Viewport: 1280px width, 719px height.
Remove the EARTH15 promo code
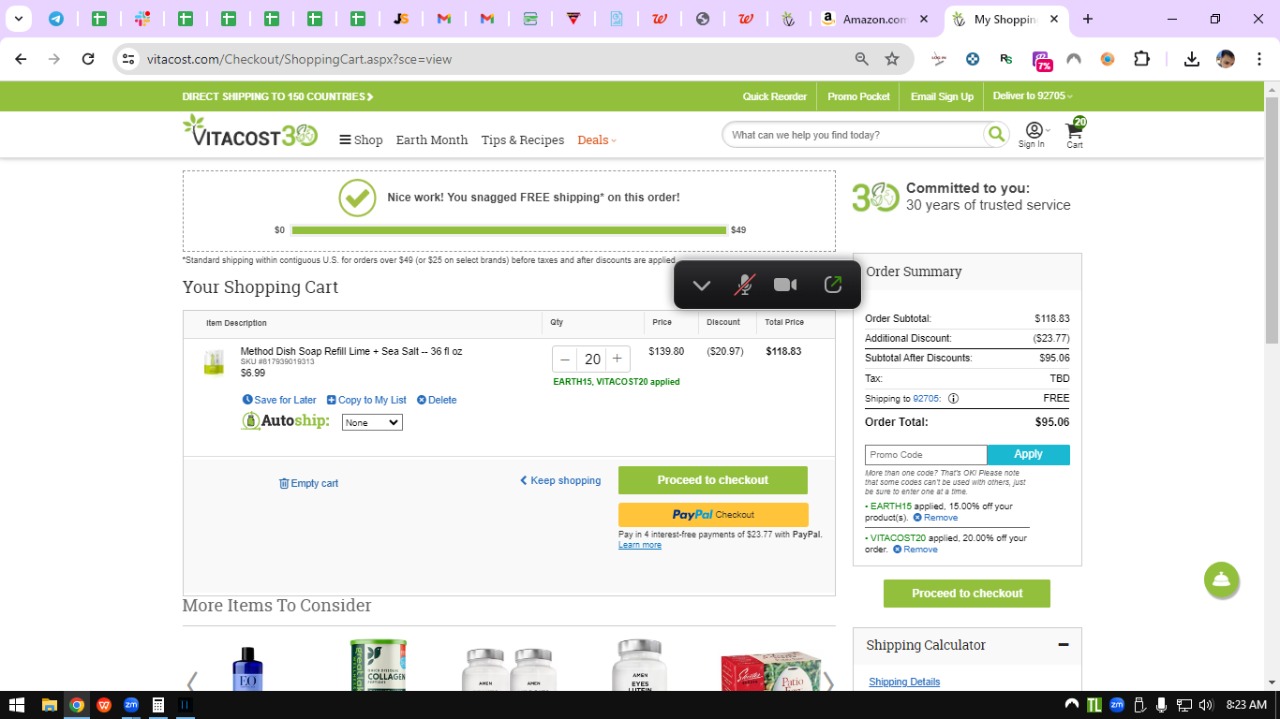pyautogui.click(x=935, y=518)
